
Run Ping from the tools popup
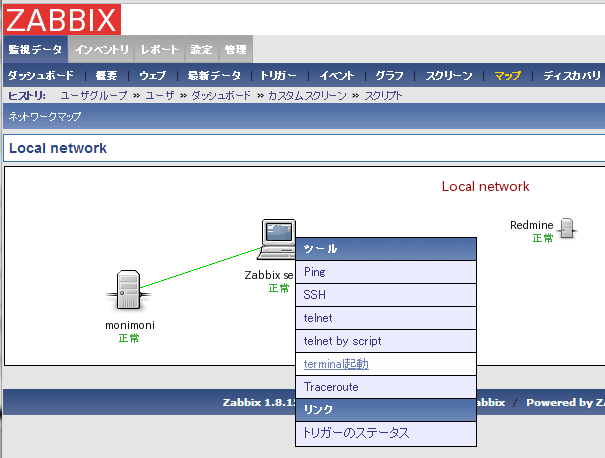point(386,272)
